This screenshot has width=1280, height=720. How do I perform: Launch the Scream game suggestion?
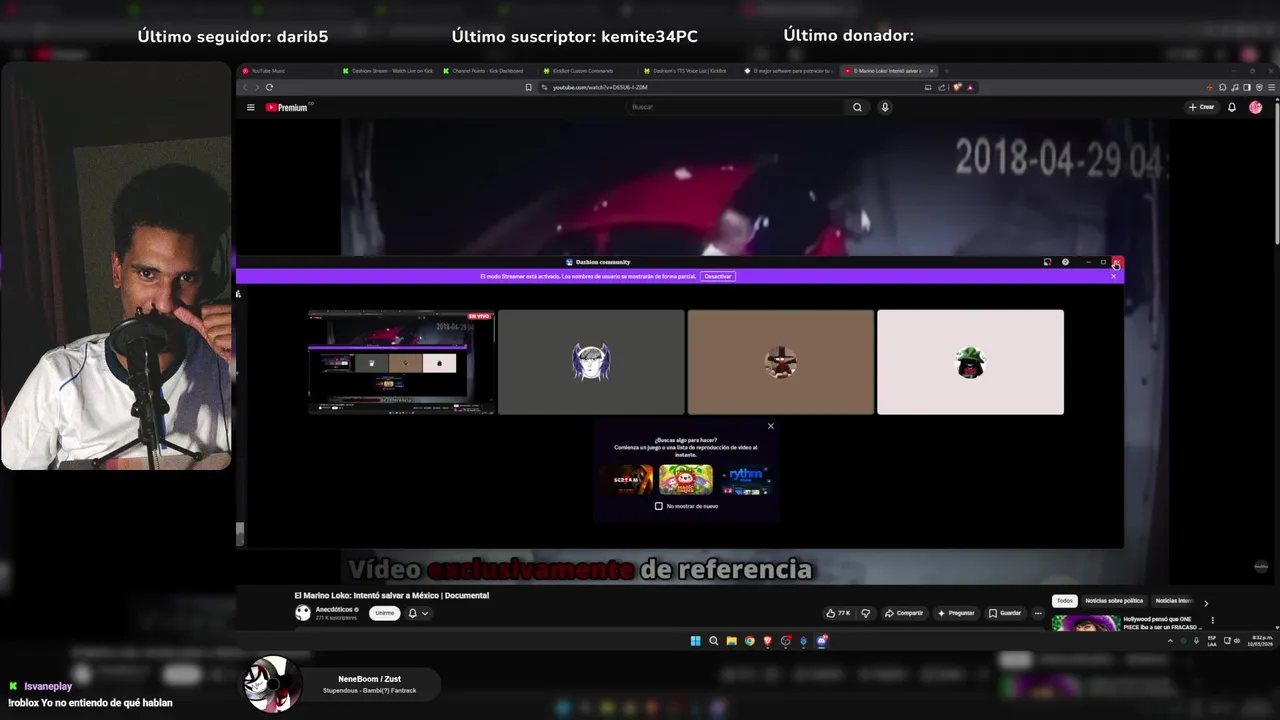coord(627,480)
